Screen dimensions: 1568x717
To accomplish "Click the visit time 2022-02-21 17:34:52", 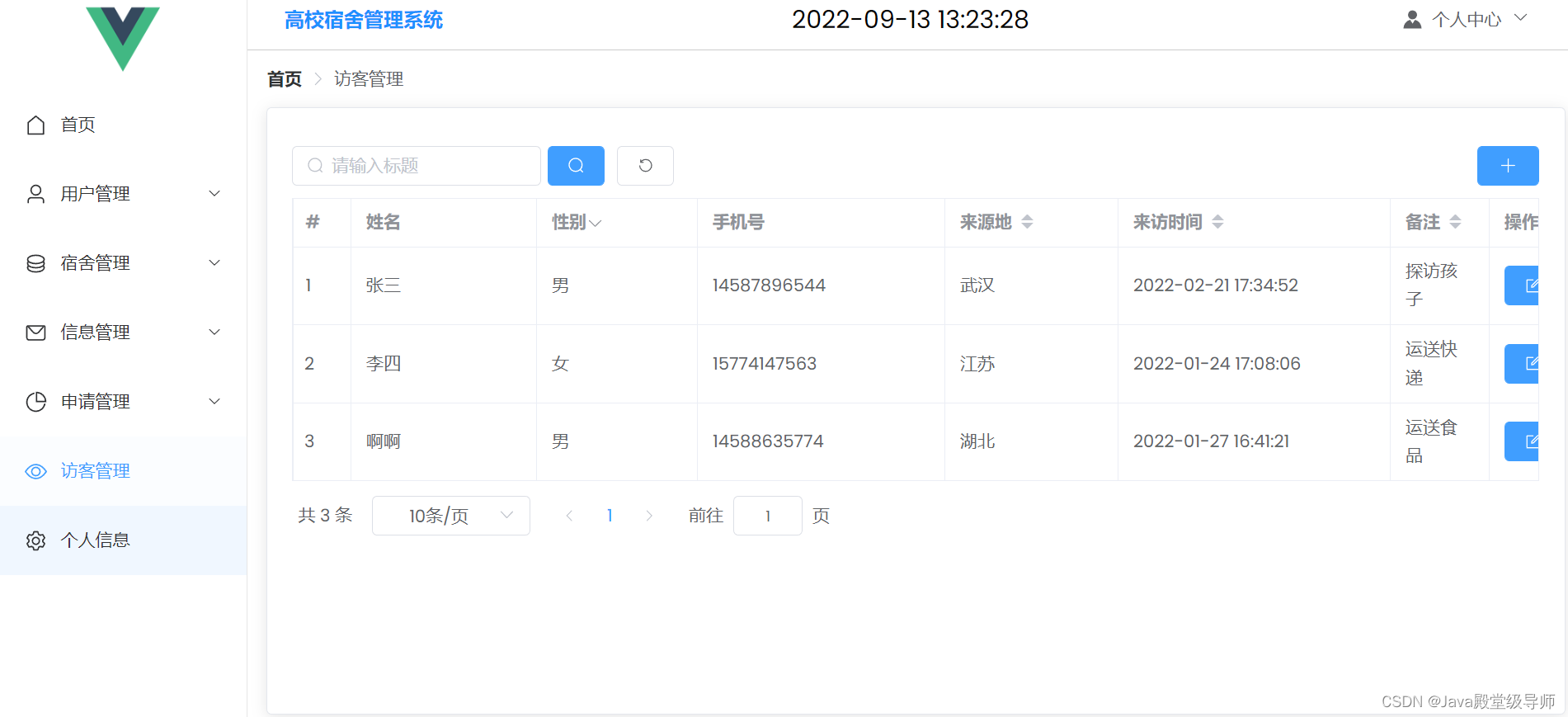I will click(1216, 285).
